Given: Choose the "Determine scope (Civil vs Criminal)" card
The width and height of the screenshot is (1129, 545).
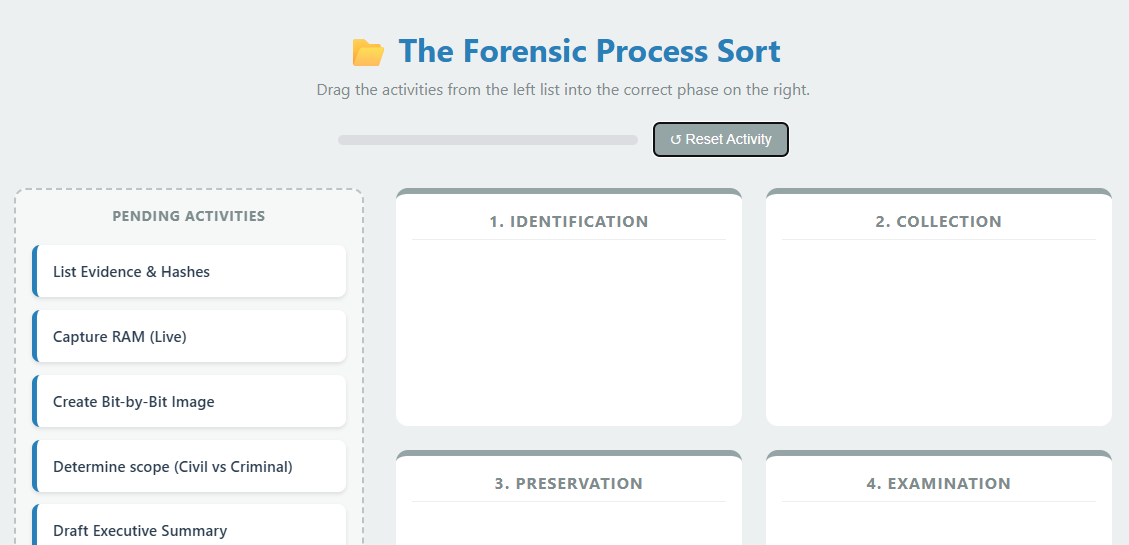Looking at the screenshot, I should (x=189, y=467).
